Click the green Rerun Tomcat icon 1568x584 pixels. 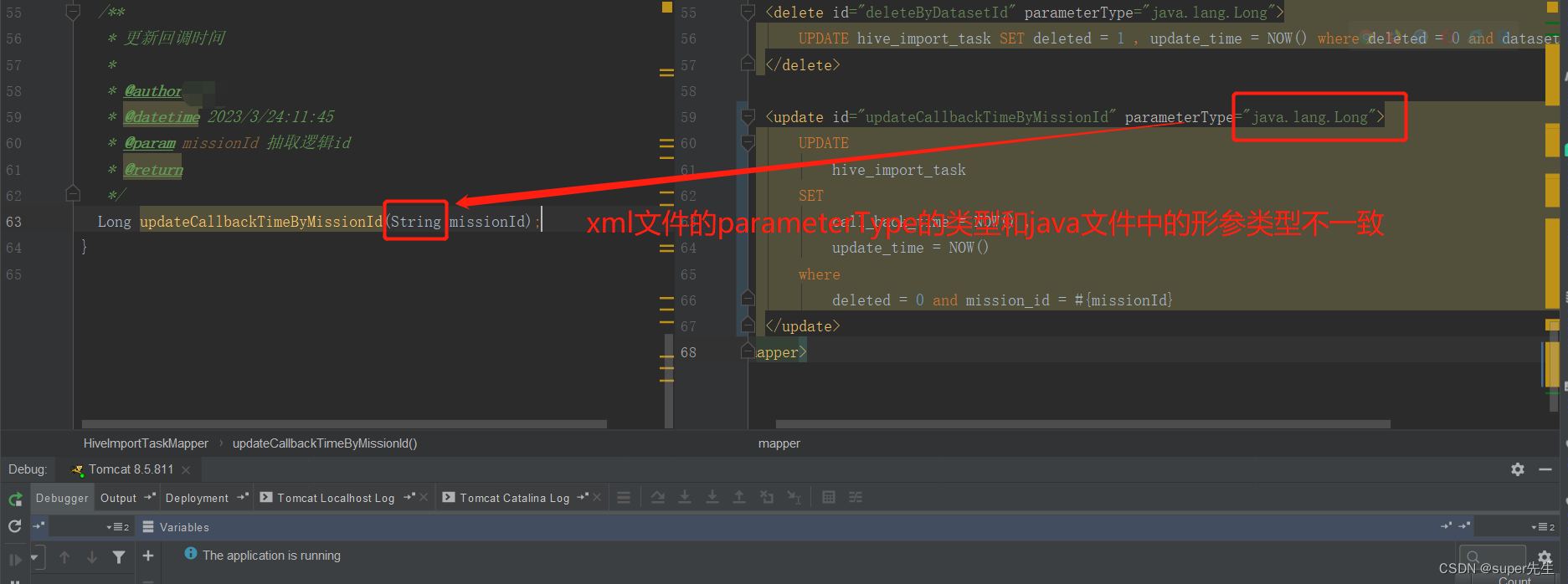[15, 499]
